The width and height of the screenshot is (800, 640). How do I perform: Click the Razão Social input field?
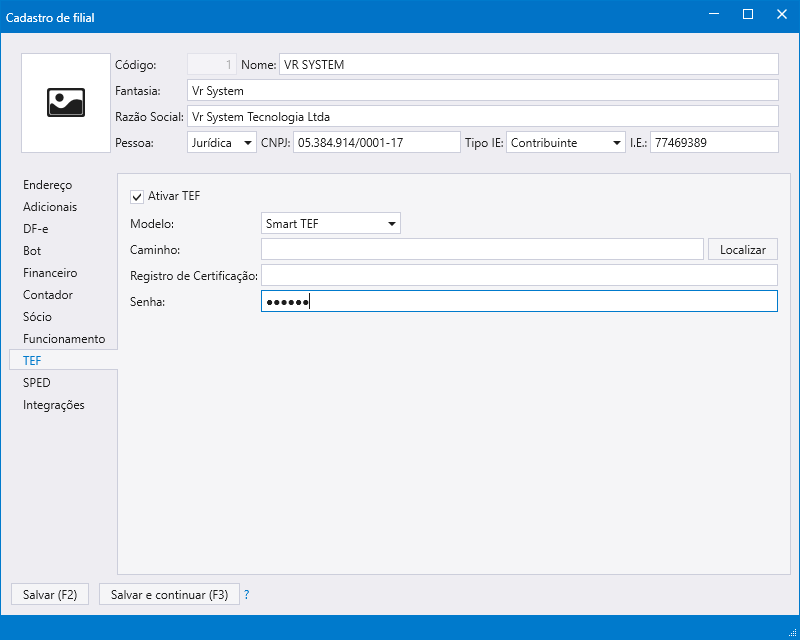tap(483, 116)
